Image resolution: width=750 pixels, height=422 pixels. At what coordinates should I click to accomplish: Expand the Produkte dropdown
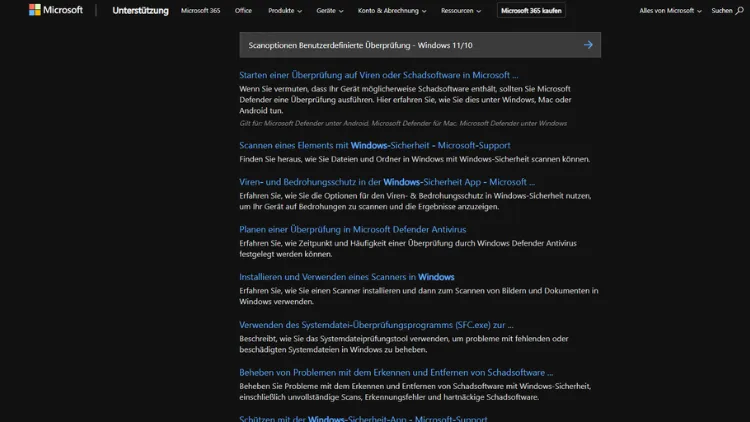pos(285,11)
